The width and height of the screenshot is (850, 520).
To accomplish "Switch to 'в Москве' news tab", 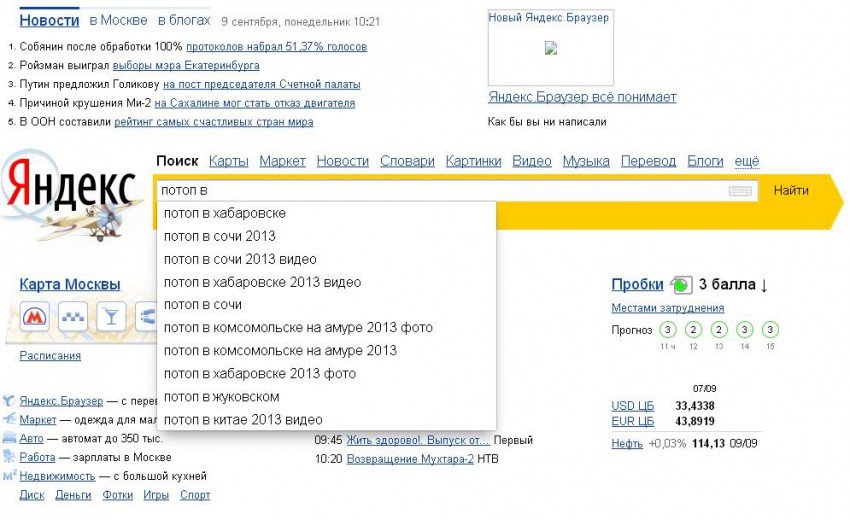I will pyautogui.click(x=118, y=20).
